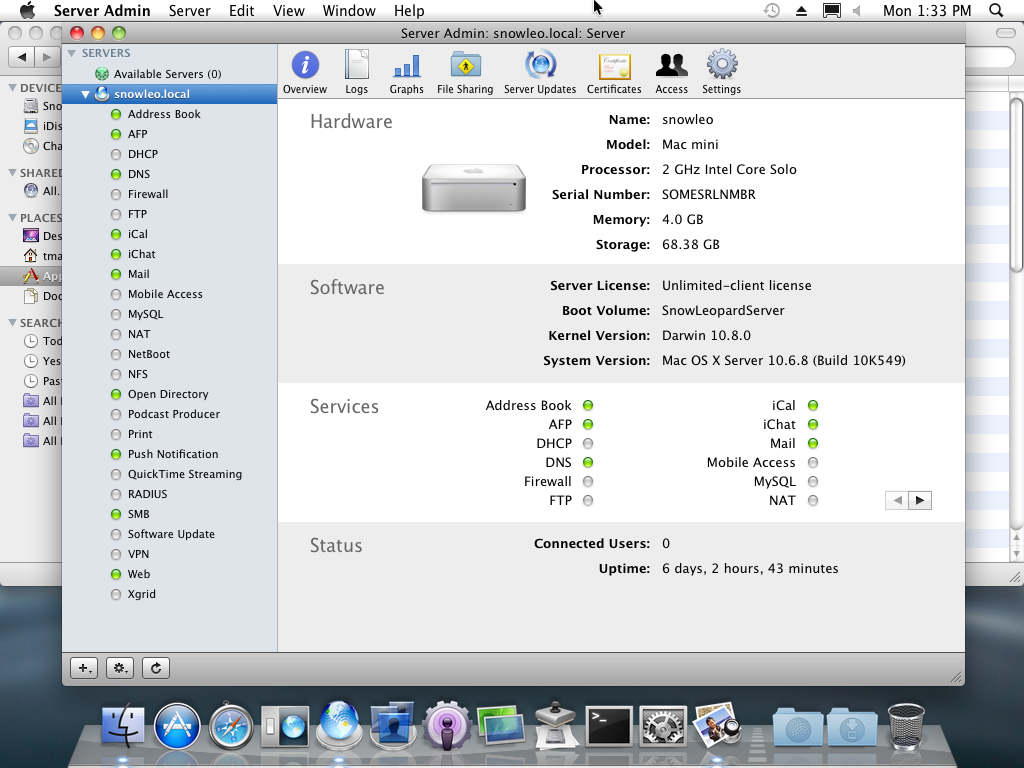Open Time Machine menu bar icon
Viewport: 1024px width, 768px height.
[x=772, y=10]
